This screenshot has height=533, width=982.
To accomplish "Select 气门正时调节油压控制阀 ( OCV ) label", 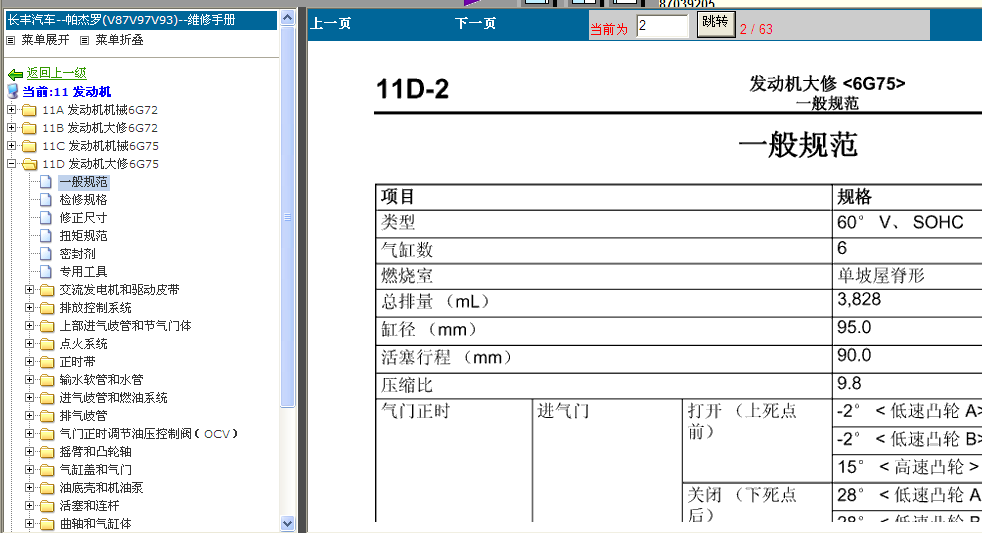I will tap(148, 433).
